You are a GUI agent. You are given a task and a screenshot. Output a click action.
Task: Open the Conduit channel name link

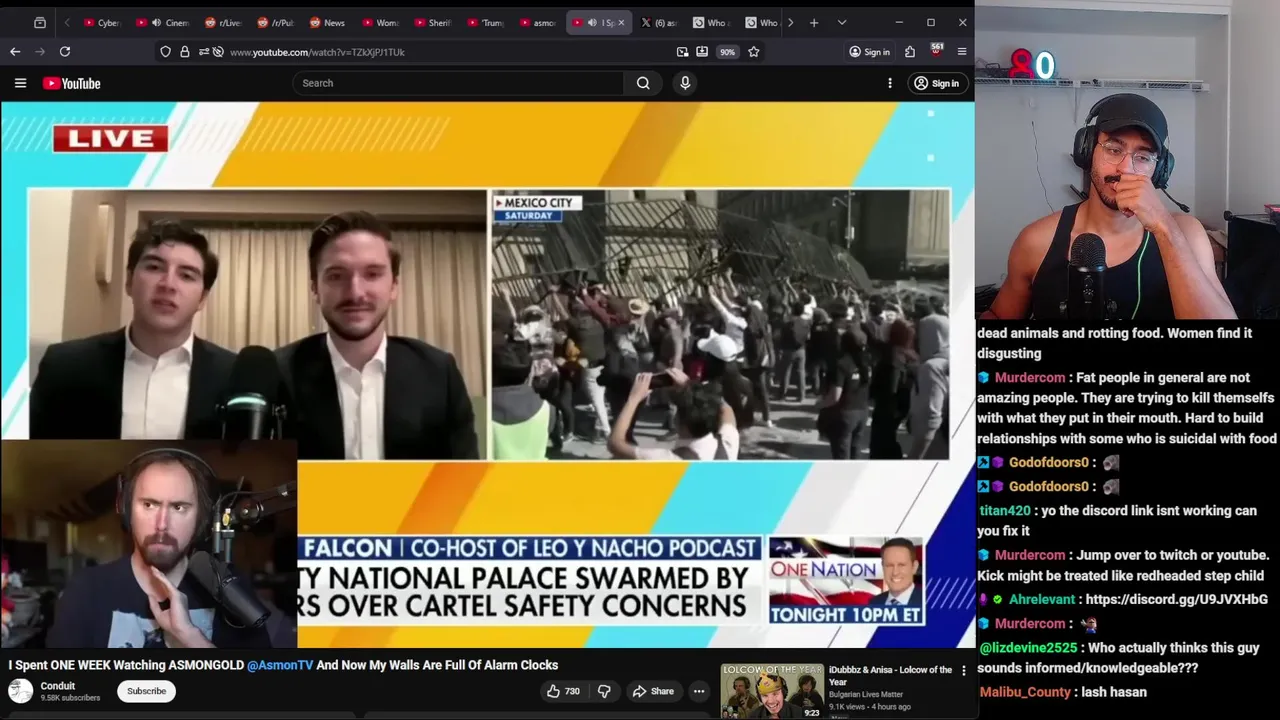58,686
